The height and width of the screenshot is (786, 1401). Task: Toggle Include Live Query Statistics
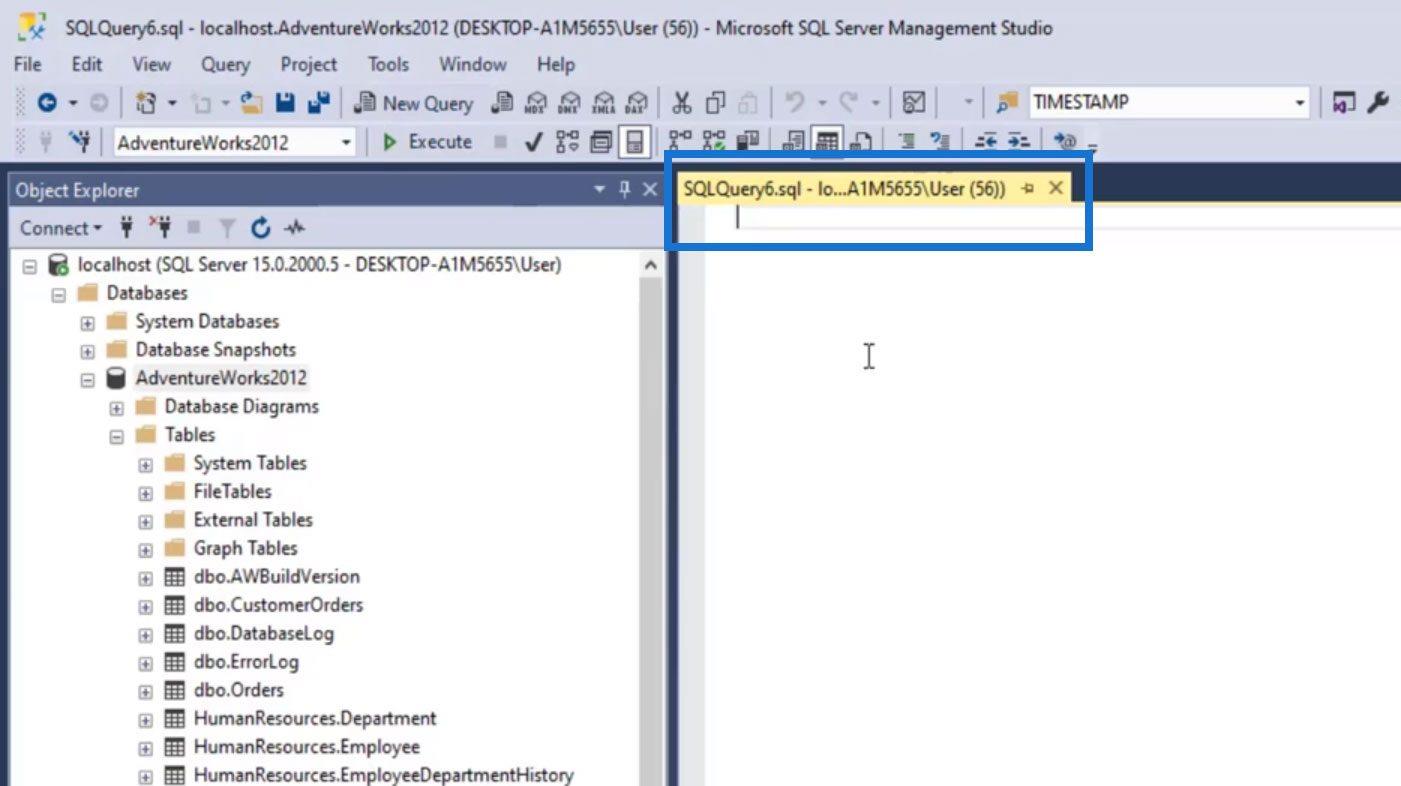click(712, 141)
